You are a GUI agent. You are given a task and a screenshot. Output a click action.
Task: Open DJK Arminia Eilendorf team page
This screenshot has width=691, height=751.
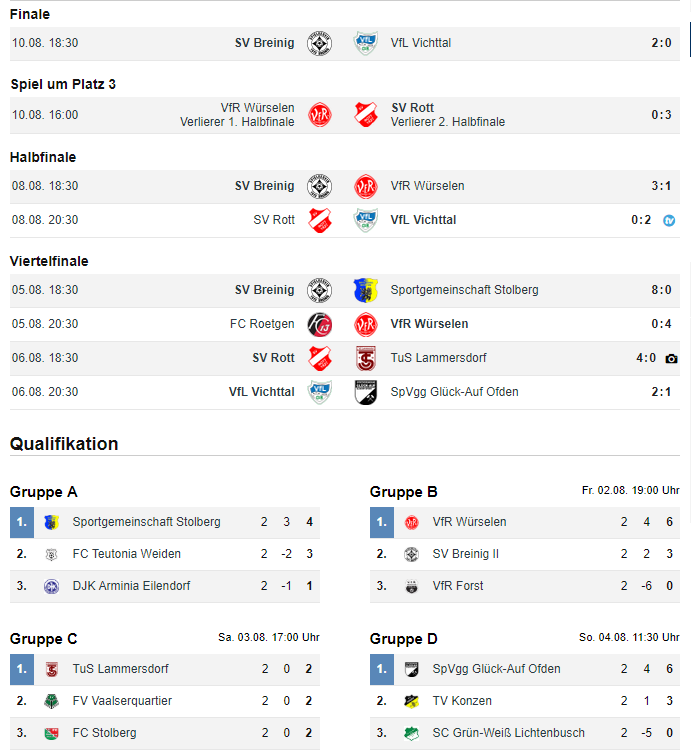[131, 586]
